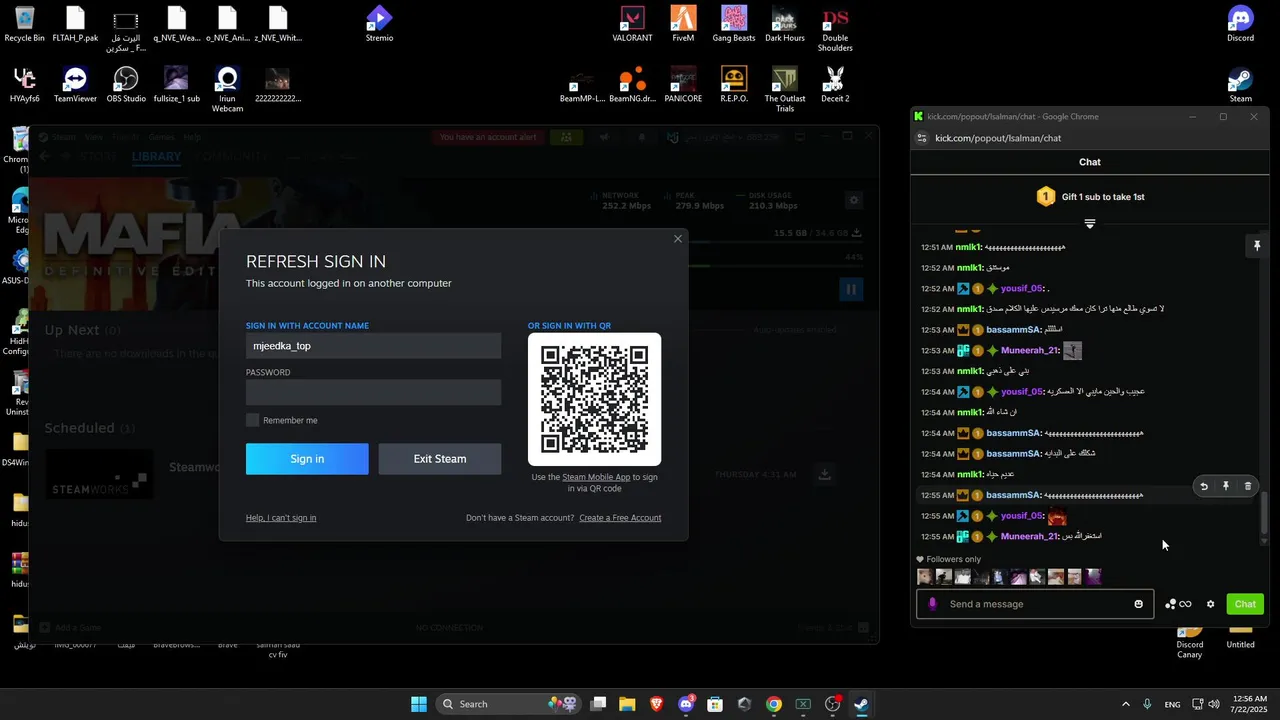Viewport: 1280px width, 720px height.
Task: Open the volume icon in system tray
Action: [x=1215, y=704]
